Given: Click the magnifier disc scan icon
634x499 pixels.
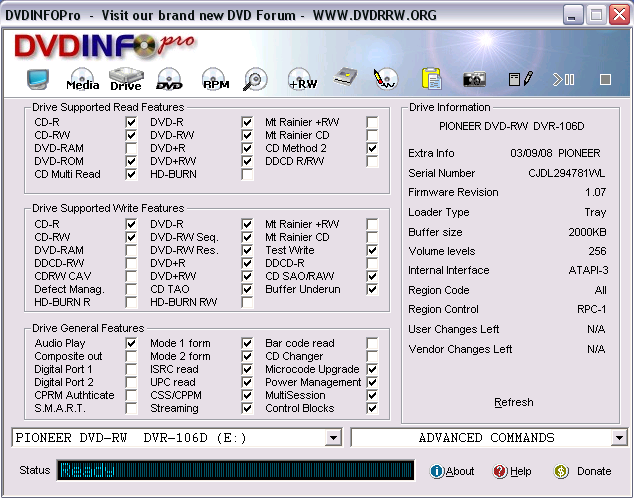Looking at the screenshot, I should (255, 79).
